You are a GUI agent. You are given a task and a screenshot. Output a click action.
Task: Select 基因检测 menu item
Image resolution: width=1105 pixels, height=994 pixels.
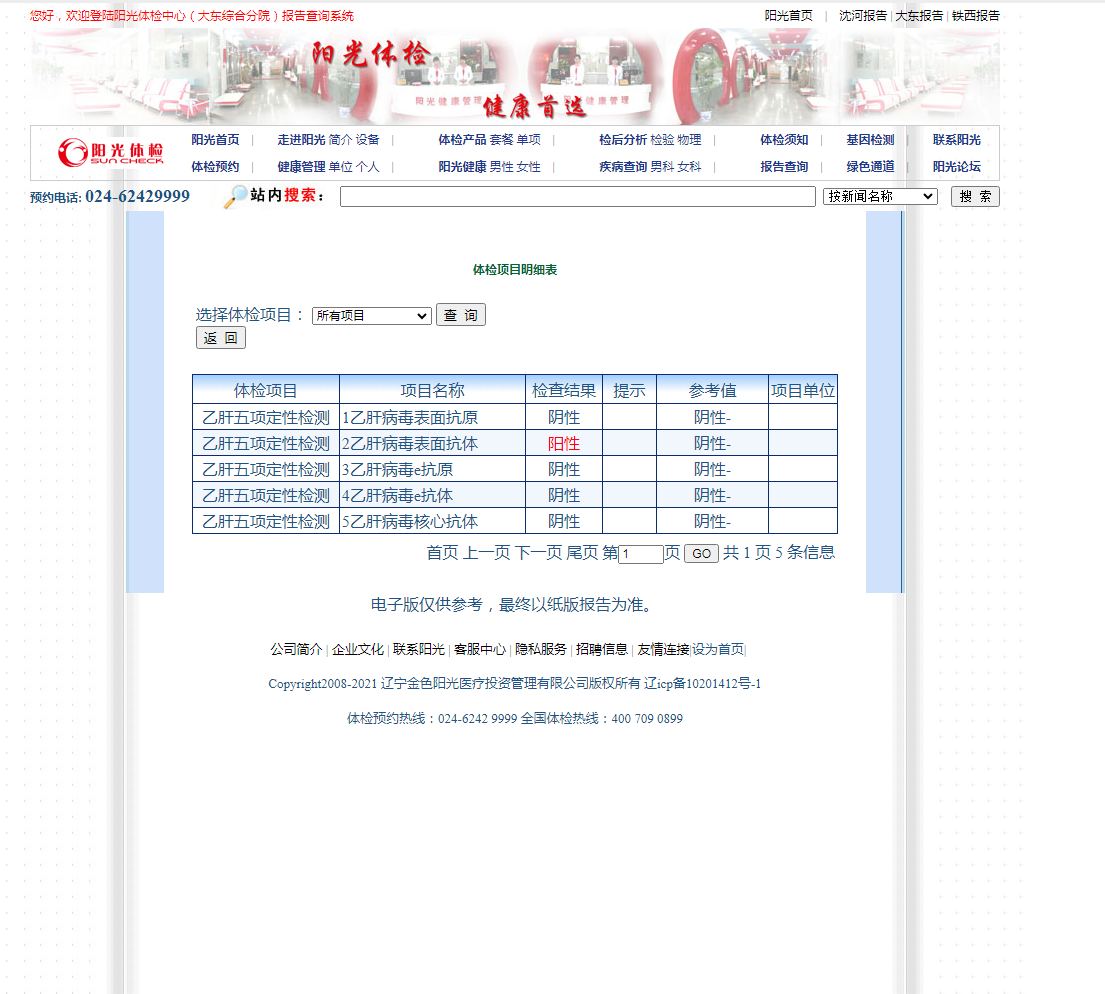(x=870, y=140)
